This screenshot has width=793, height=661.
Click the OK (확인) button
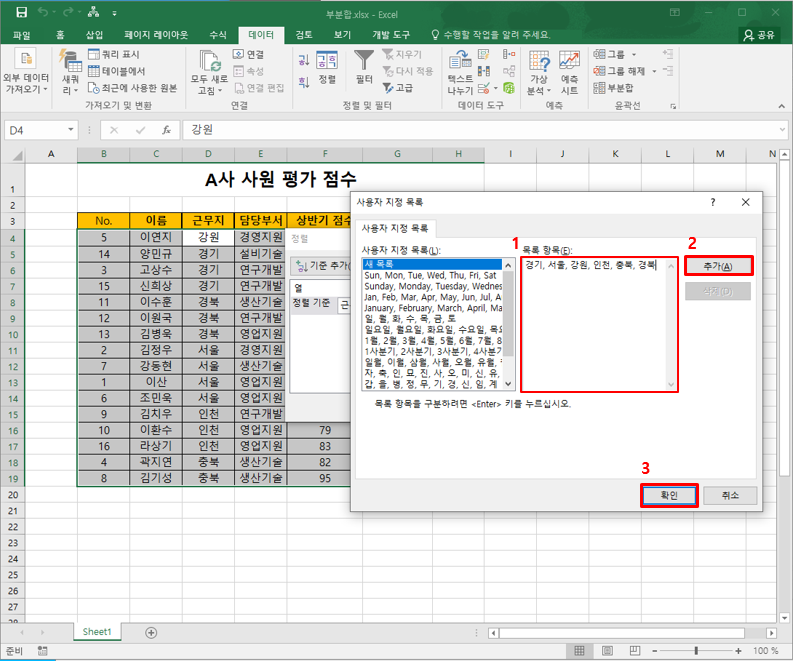(x=669, y=495)
